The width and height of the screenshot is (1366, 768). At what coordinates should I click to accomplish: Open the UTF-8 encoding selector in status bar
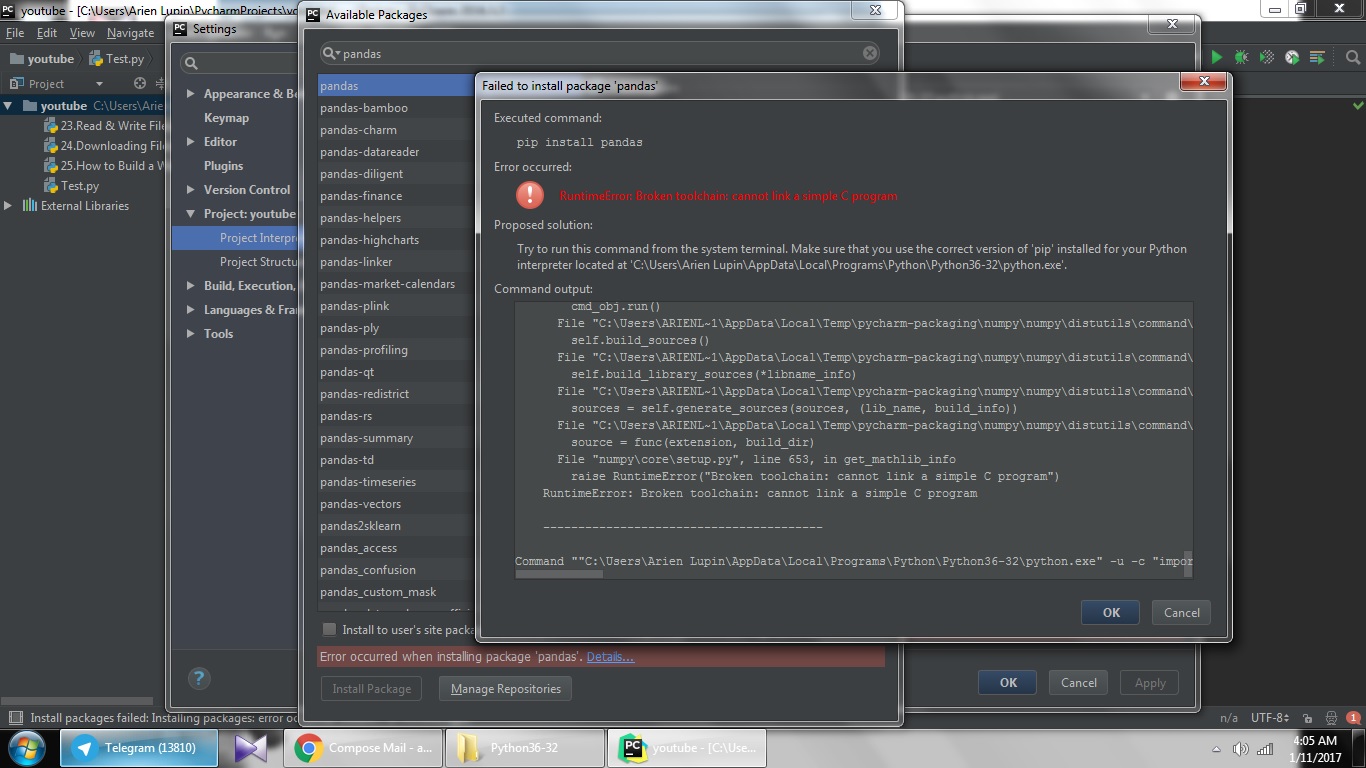point(1269,718)
